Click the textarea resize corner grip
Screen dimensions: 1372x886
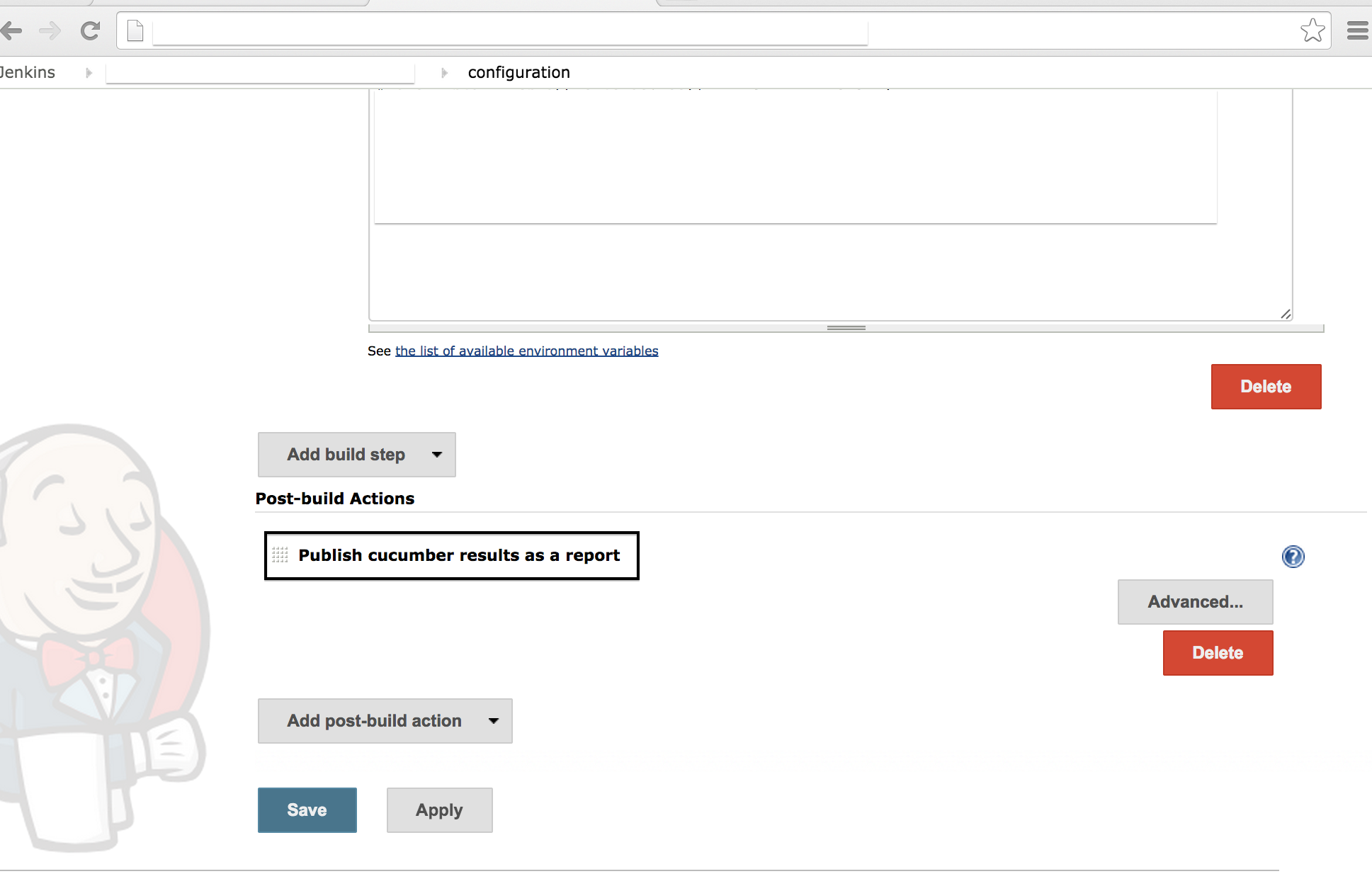[x=1286, y=314]
